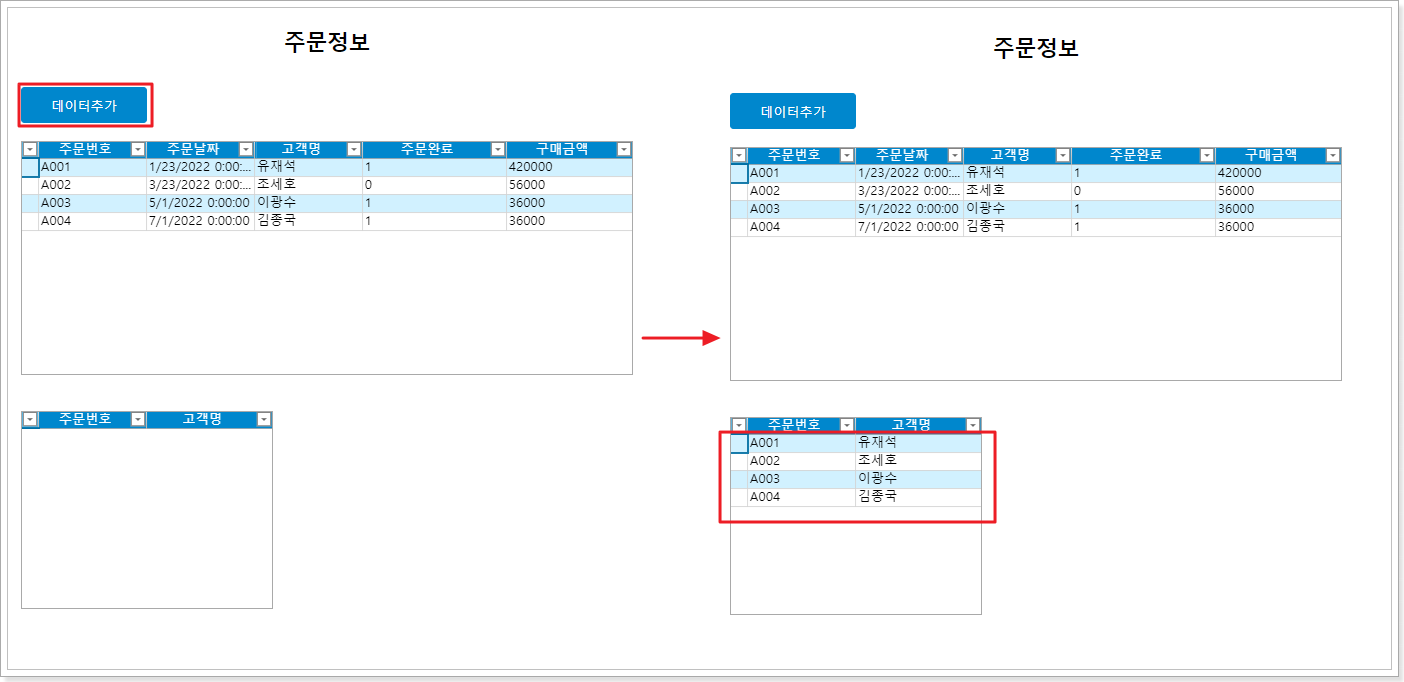This screenshot has height=682, width=1404.
Task: Open 주문완료 filter arrow in left upper table
Action: point(498,150)
